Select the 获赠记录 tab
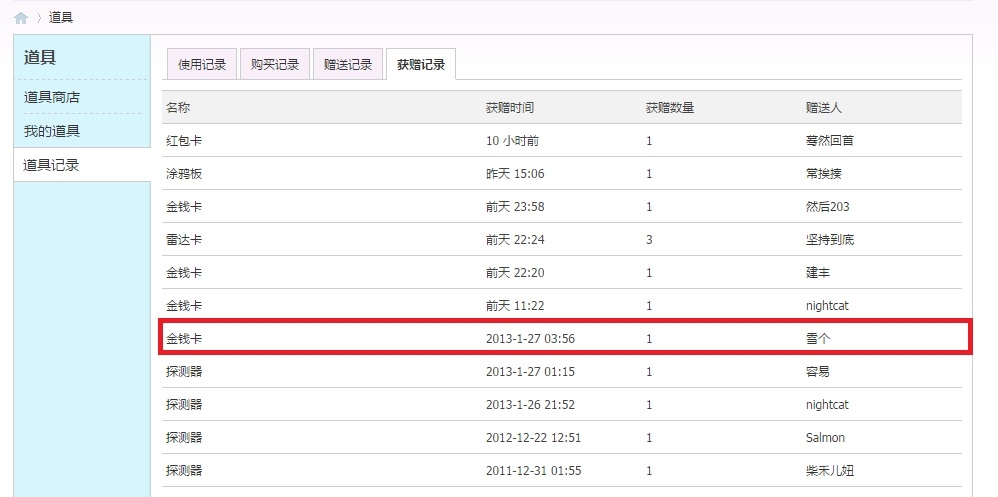 (421, 64)
